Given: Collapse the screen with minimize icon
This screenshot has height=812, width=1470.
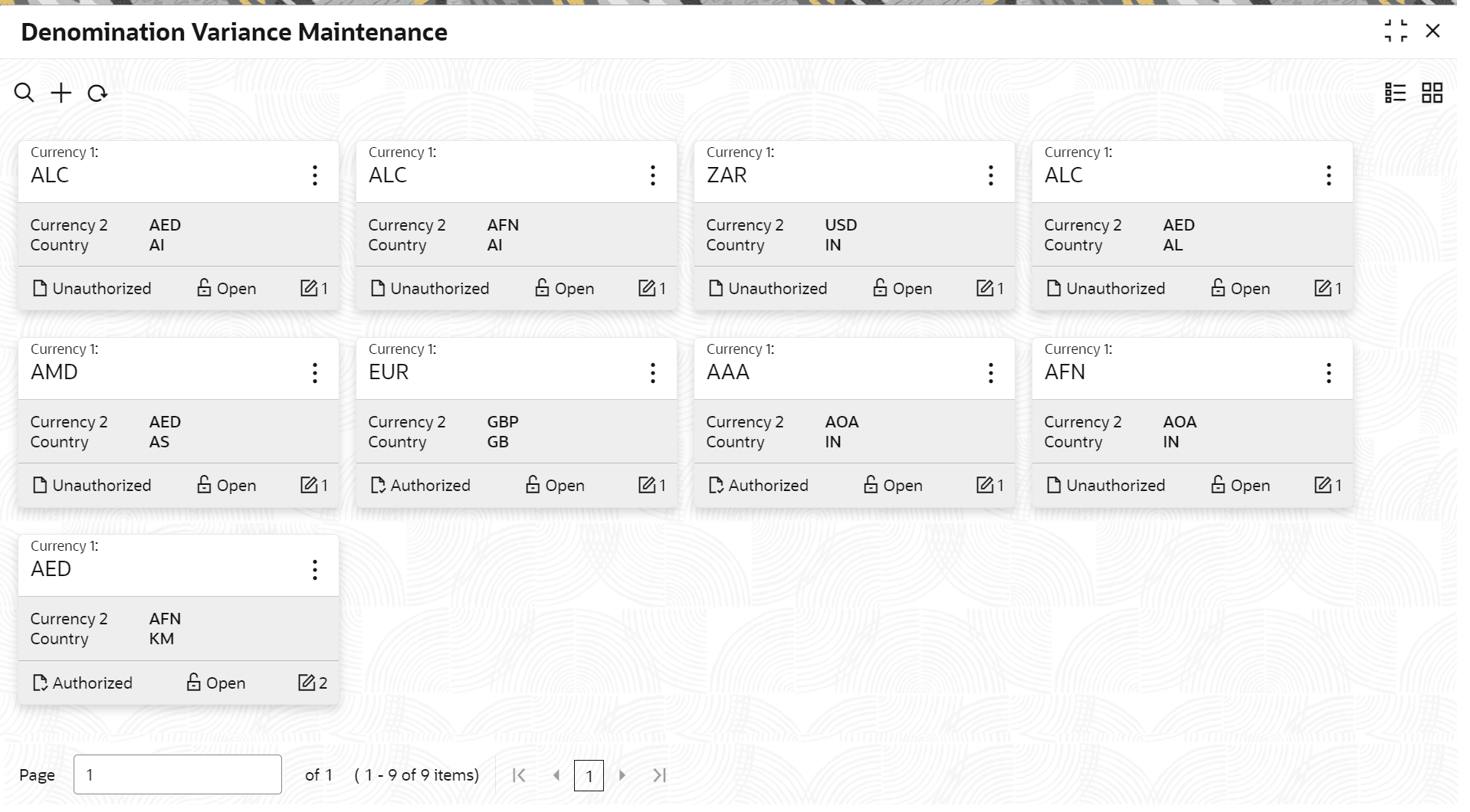Looking at the screenshot, I should point(1396,31).
